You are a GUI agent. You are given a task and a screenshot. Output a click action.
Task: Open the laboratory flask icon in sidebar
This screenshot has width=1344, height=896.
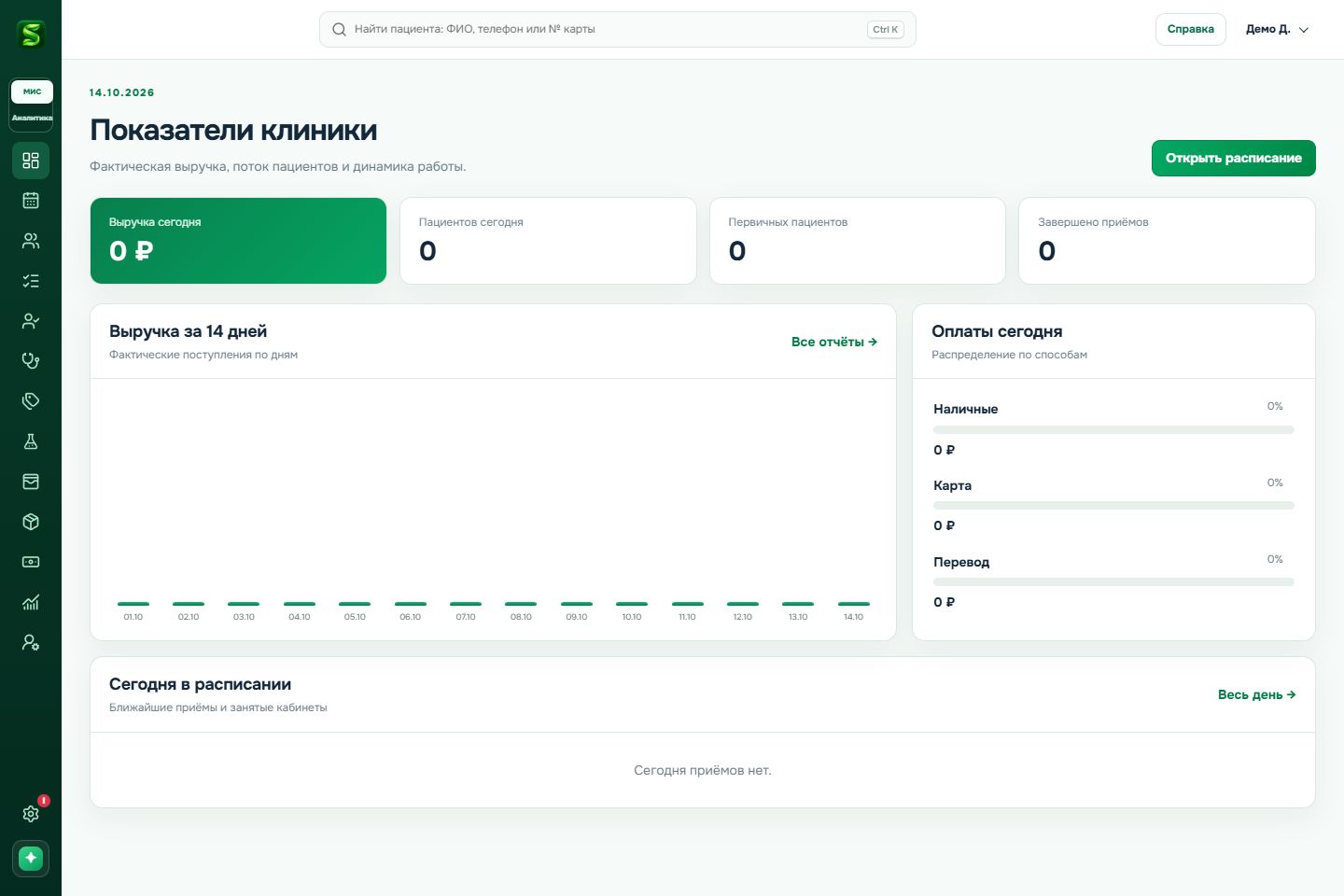click(x=31, y=441)
